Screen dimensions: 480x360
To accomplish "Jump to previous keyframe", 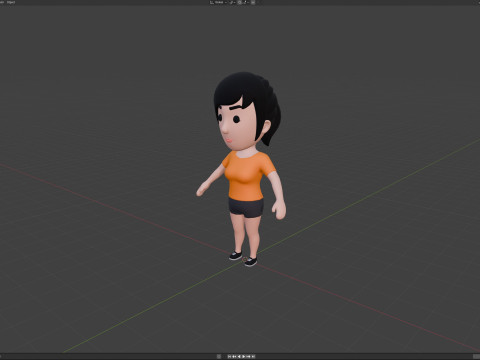I will [x=234, y=357].
